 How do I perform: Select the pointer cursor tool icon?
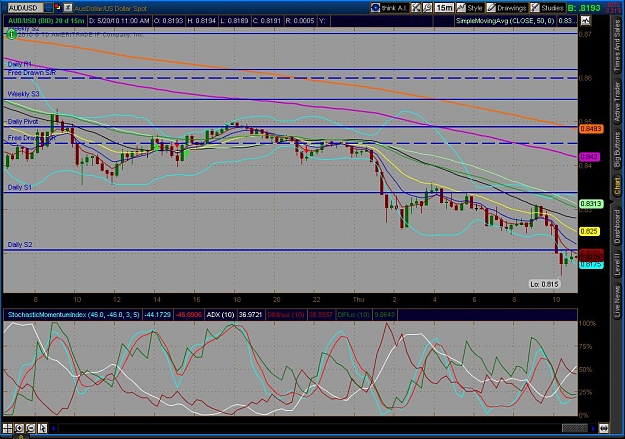[42, 428]
